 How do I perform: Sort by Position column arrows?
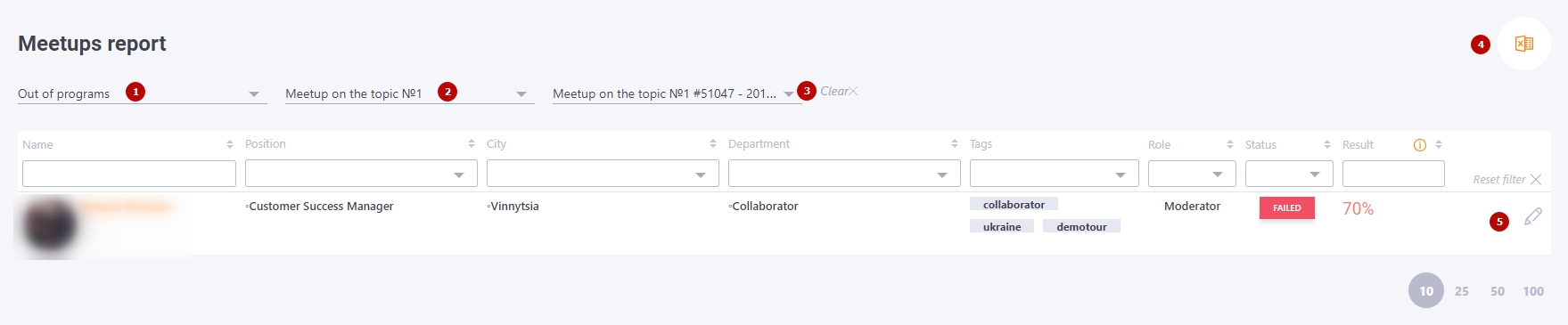coord(472,143)
